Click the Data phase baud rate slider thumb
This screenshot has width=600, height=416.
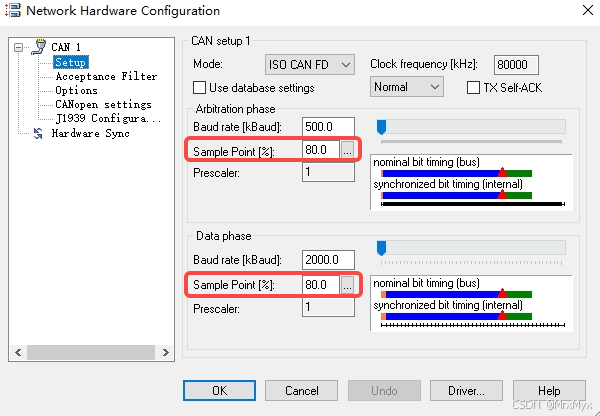[x=381, y=248]
